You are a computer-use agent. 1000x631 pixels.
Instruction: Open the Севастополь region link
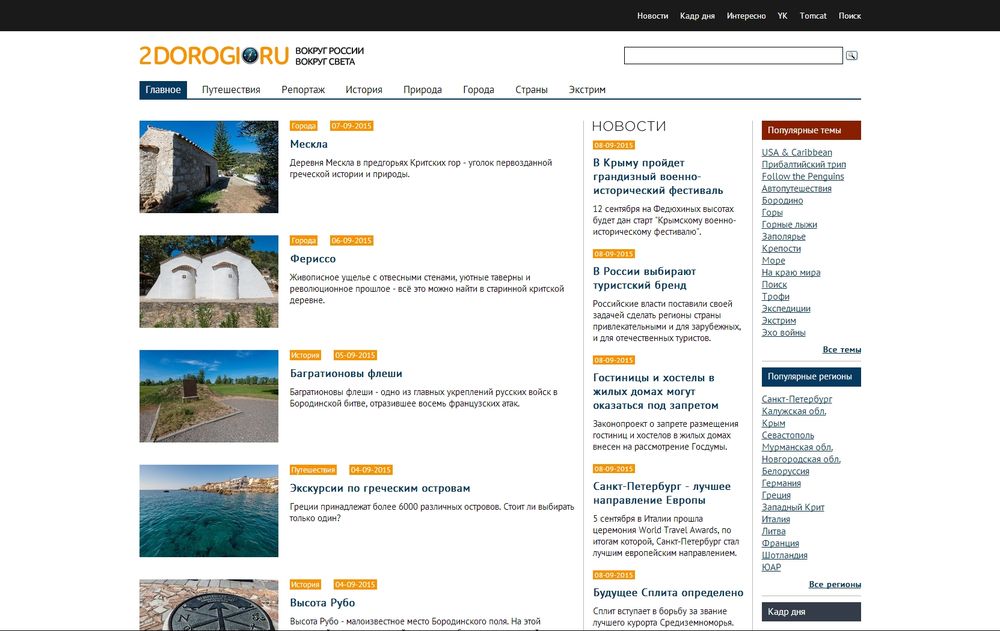click(x=788, y=436)
